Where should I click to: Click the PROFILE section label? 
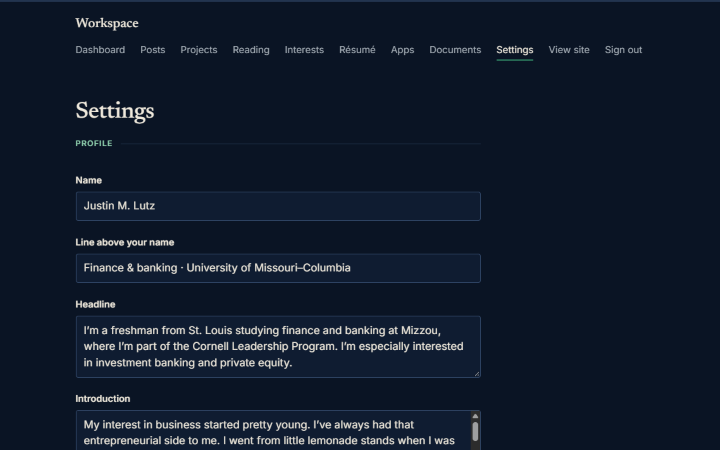(94, 143)
